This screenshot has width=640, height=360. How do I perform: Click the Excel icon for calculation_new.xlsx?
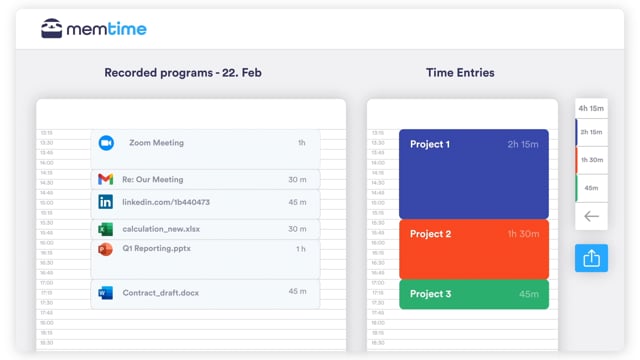[105, 229]
